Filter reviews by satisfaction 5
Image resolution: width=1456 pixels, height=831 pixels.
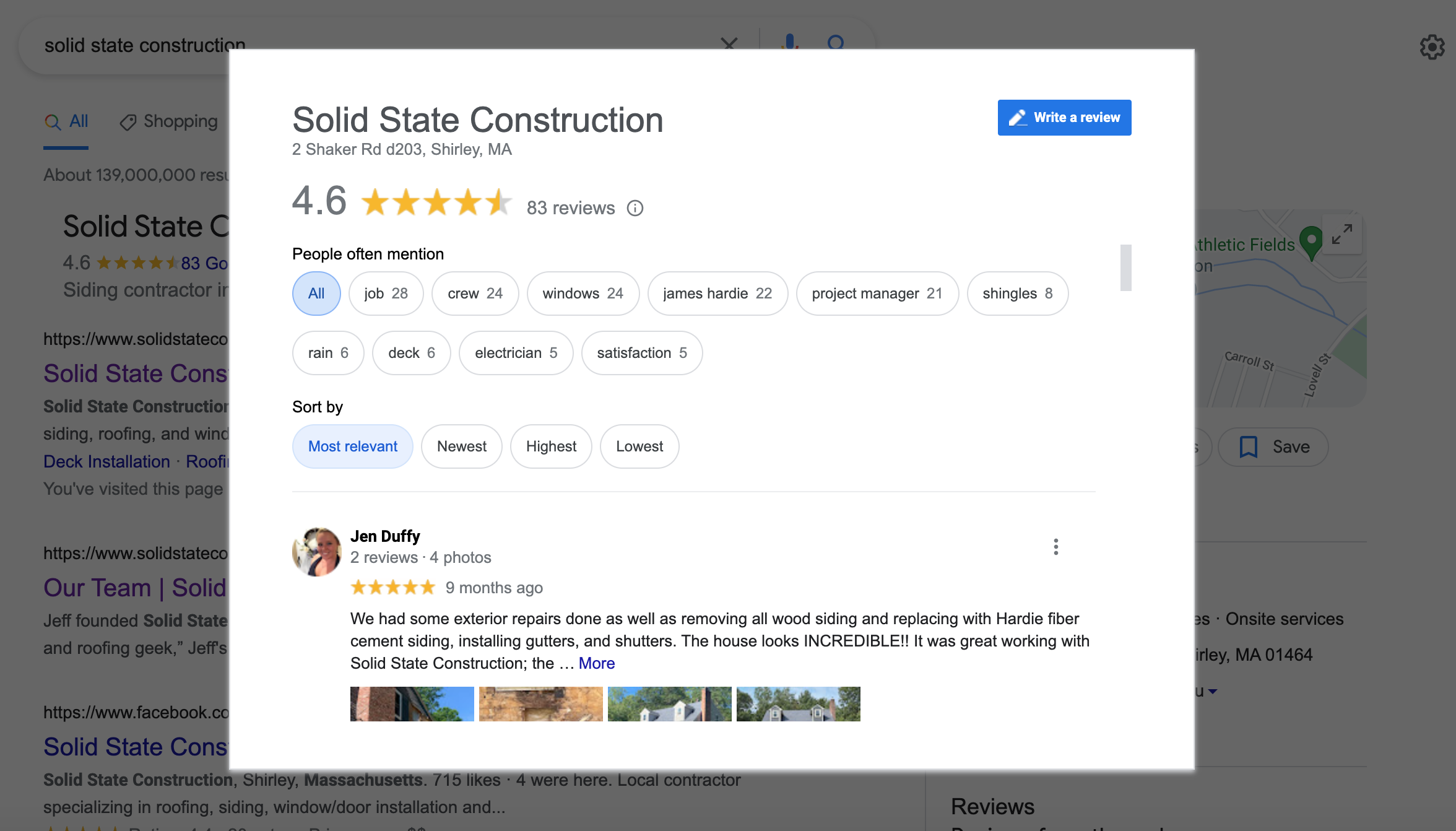pyautogui.click(x=642, y=353)
